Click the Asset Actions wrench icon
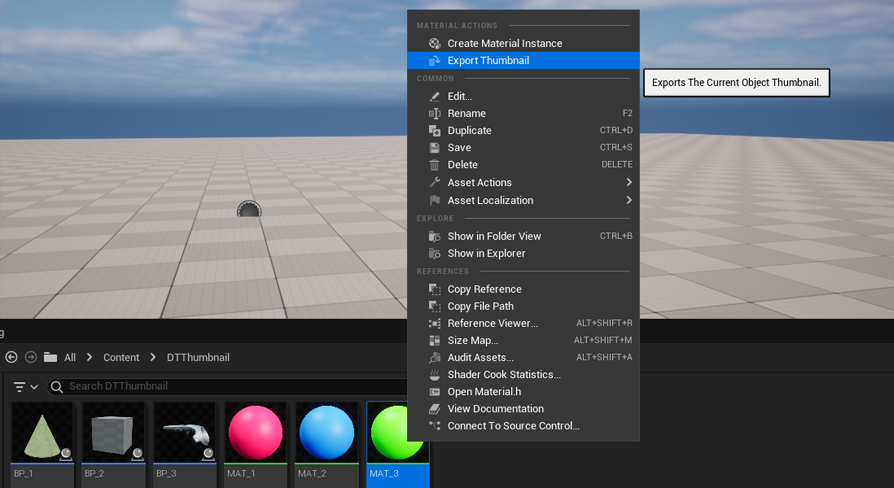The width and height of the screenshot is (894, 488). (x=434, y=182)
